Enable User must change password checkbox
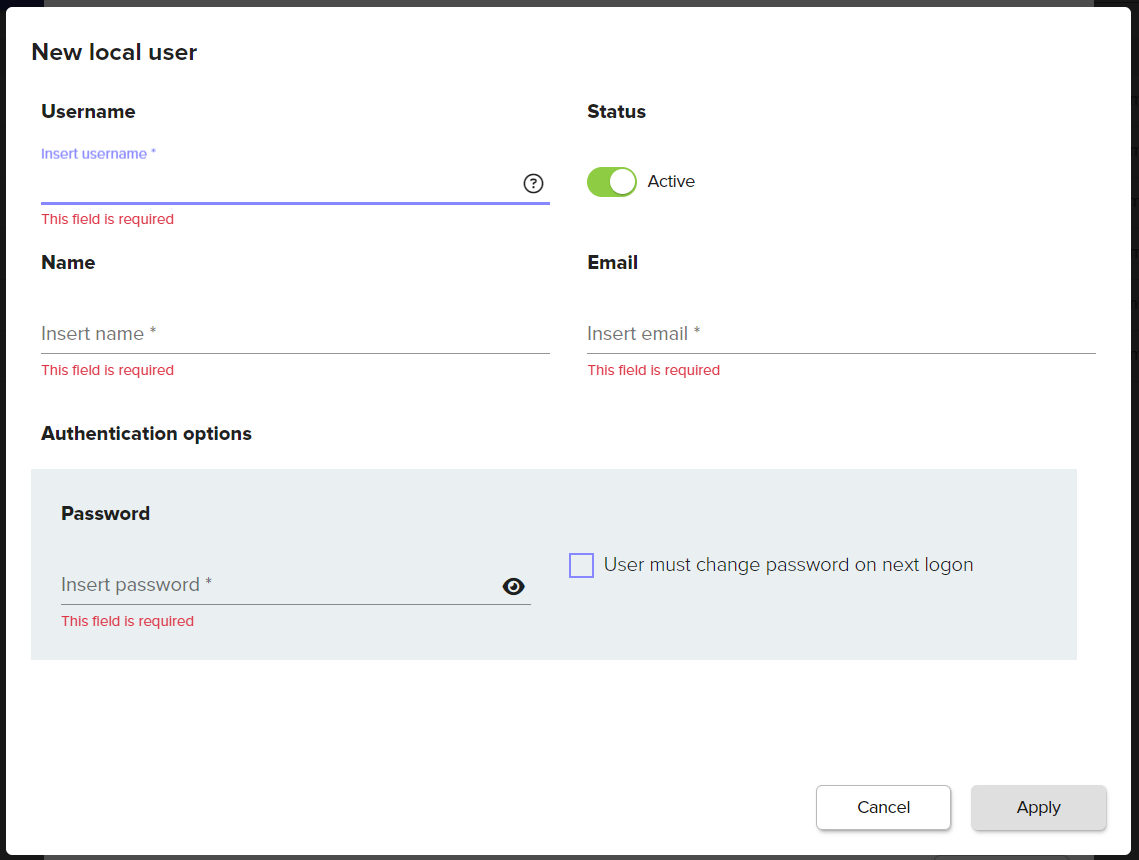 click(x=581, y=566)
